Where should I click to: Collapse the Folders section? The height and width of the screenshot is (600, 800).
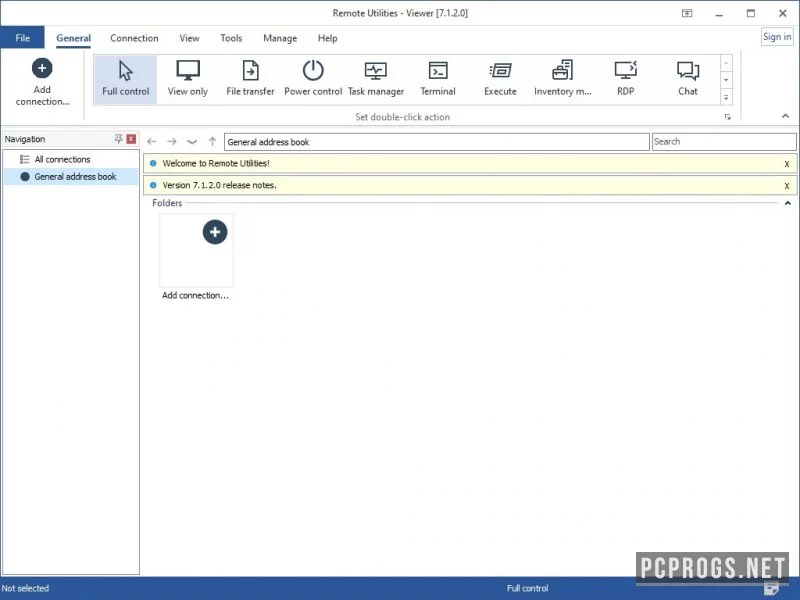tap(788, 203)
